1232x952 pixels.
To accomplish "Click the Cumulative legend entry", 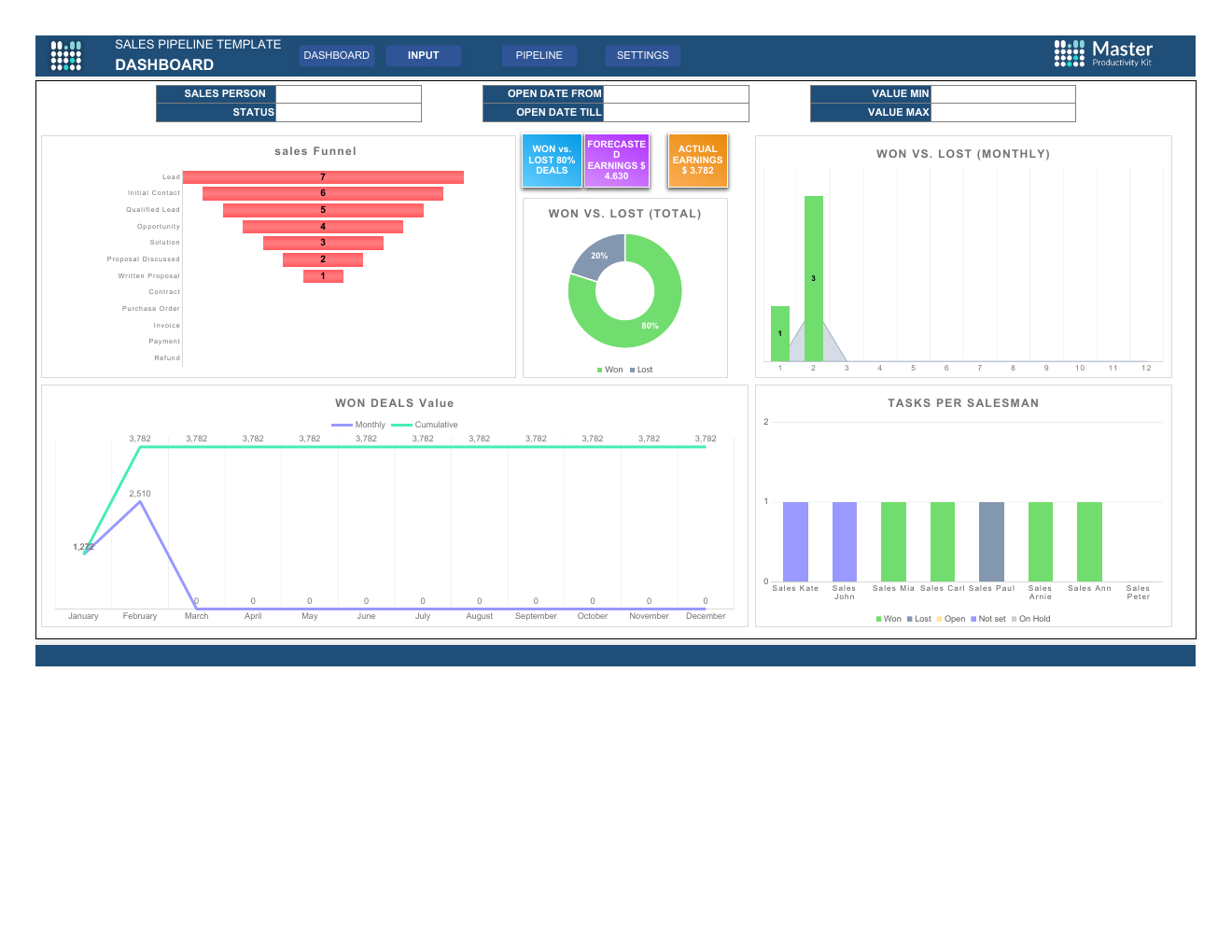I will pos(425,425).
